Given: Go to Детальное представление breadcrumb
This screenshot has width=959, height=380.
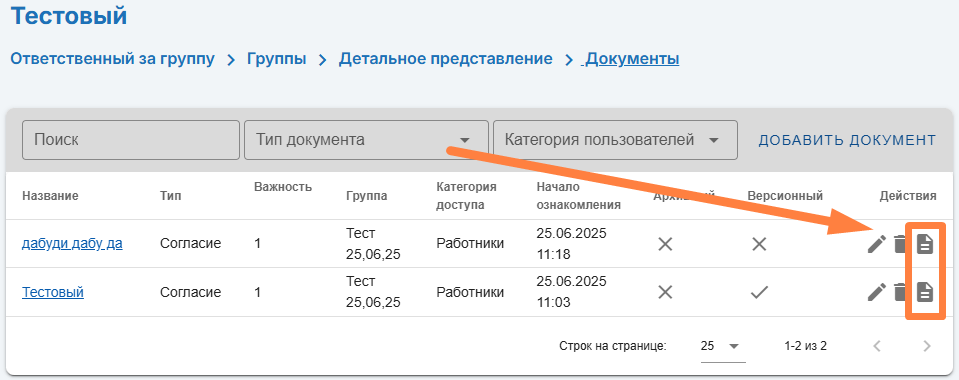Looking at the screenshot, I should point(446,59).
